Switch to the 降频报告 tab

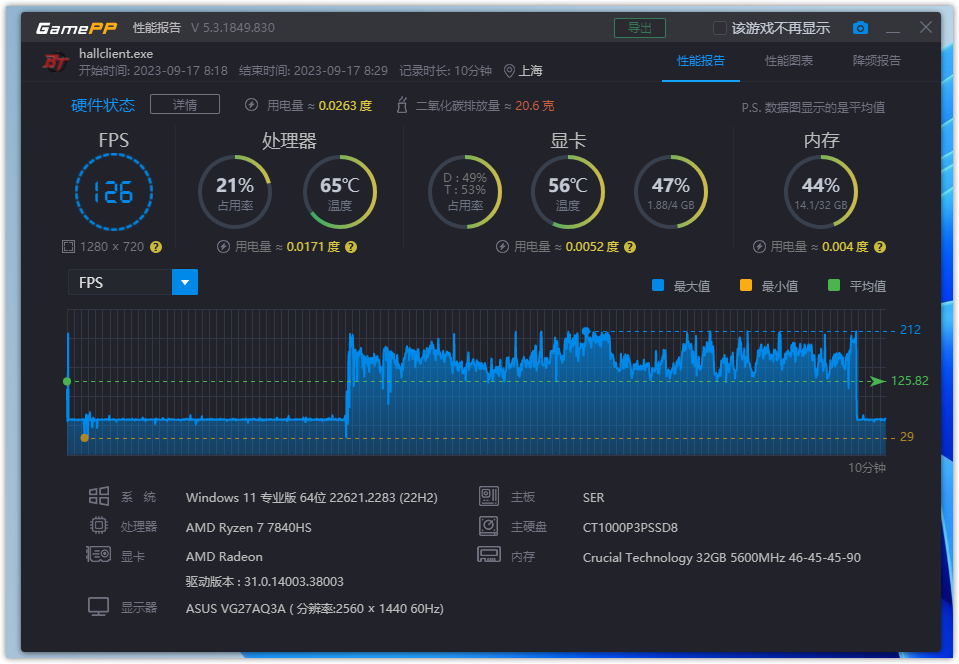click(876, 61)
